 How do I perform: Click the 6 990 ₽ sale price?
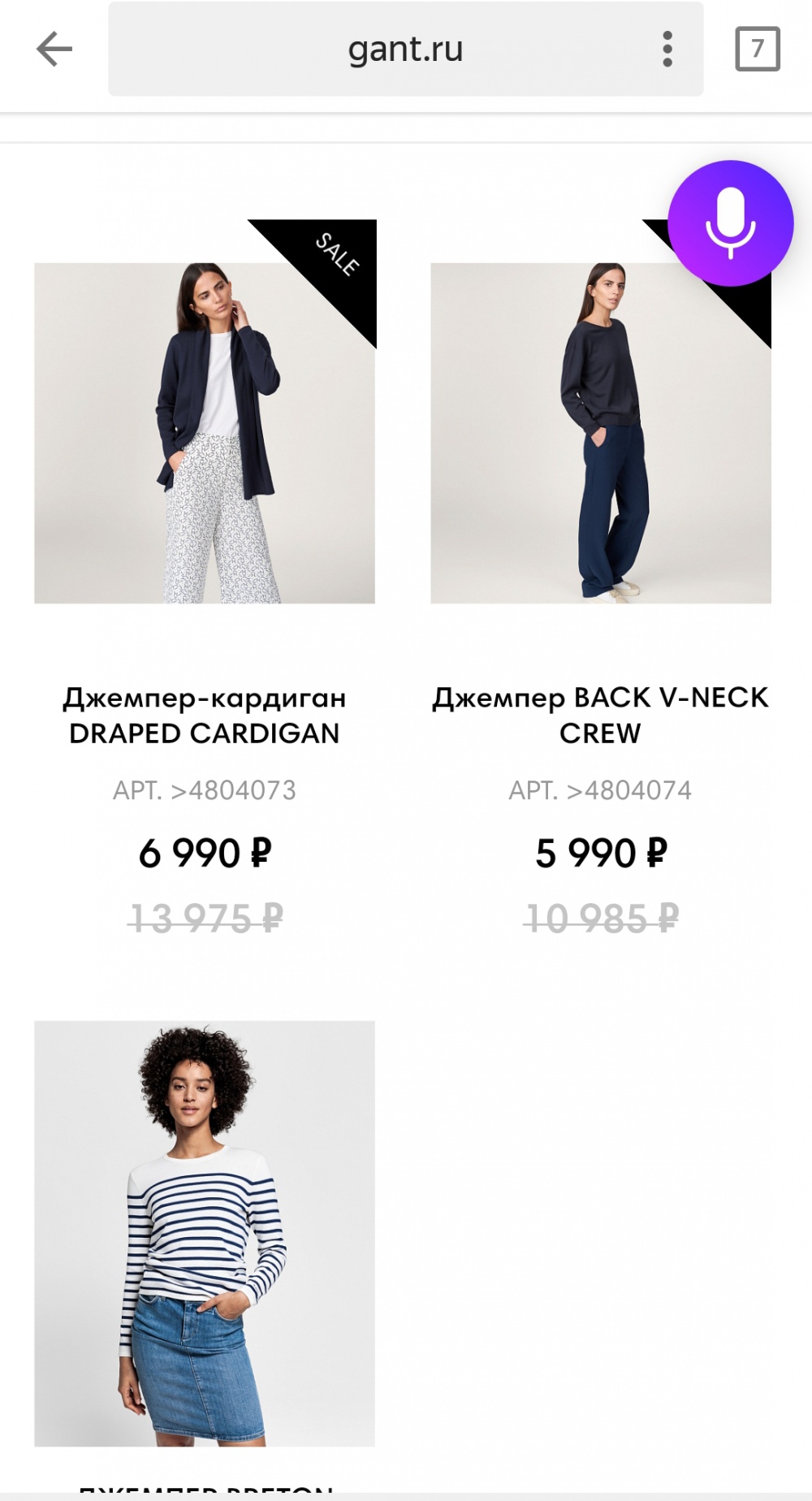pyautogui.click(x=205, y=854)
